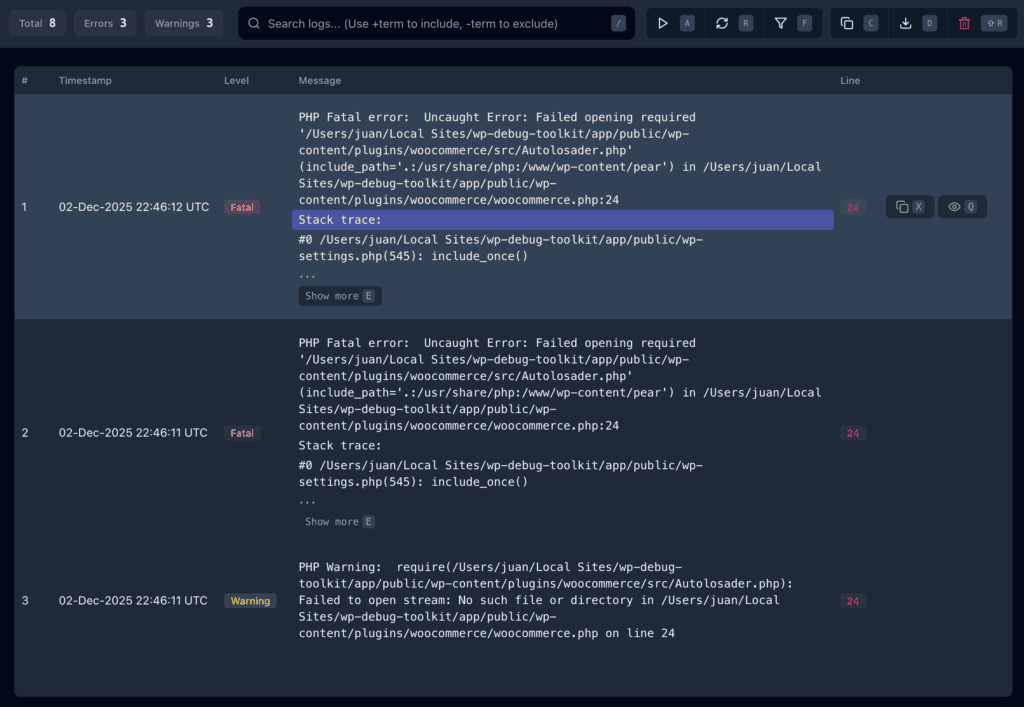Open the filter funnel icon
The height and width of the screenshot is (707, 1024).
(x=781, y=23)
